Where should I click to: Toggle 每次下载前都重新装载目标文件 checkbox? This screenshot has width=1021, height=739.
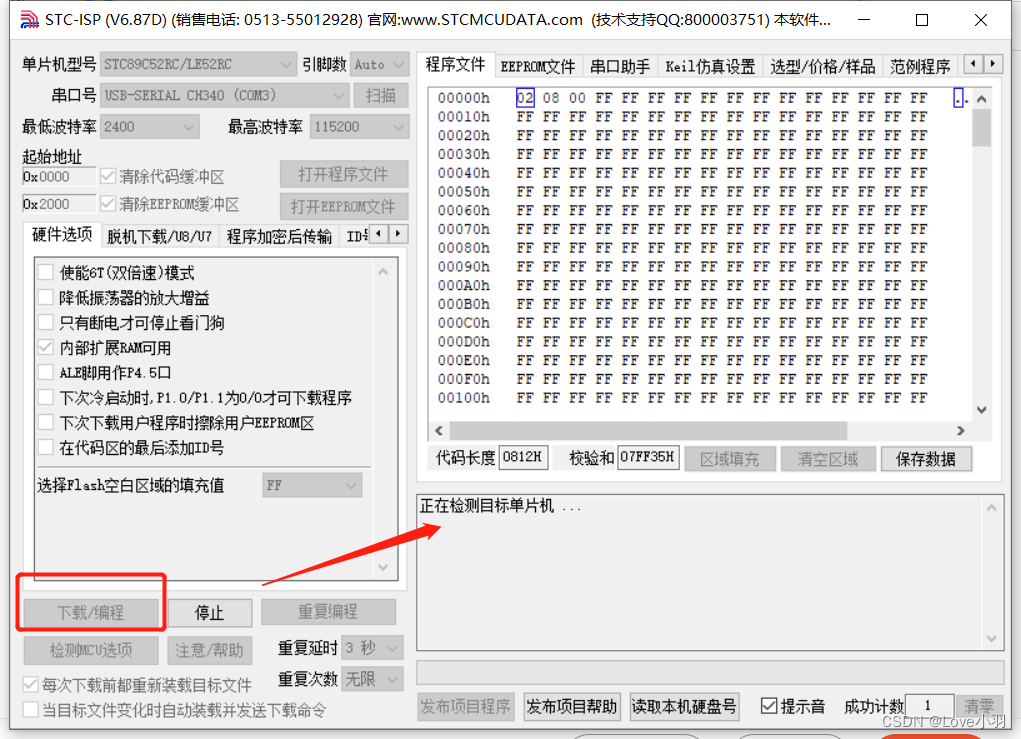(30, 684)
